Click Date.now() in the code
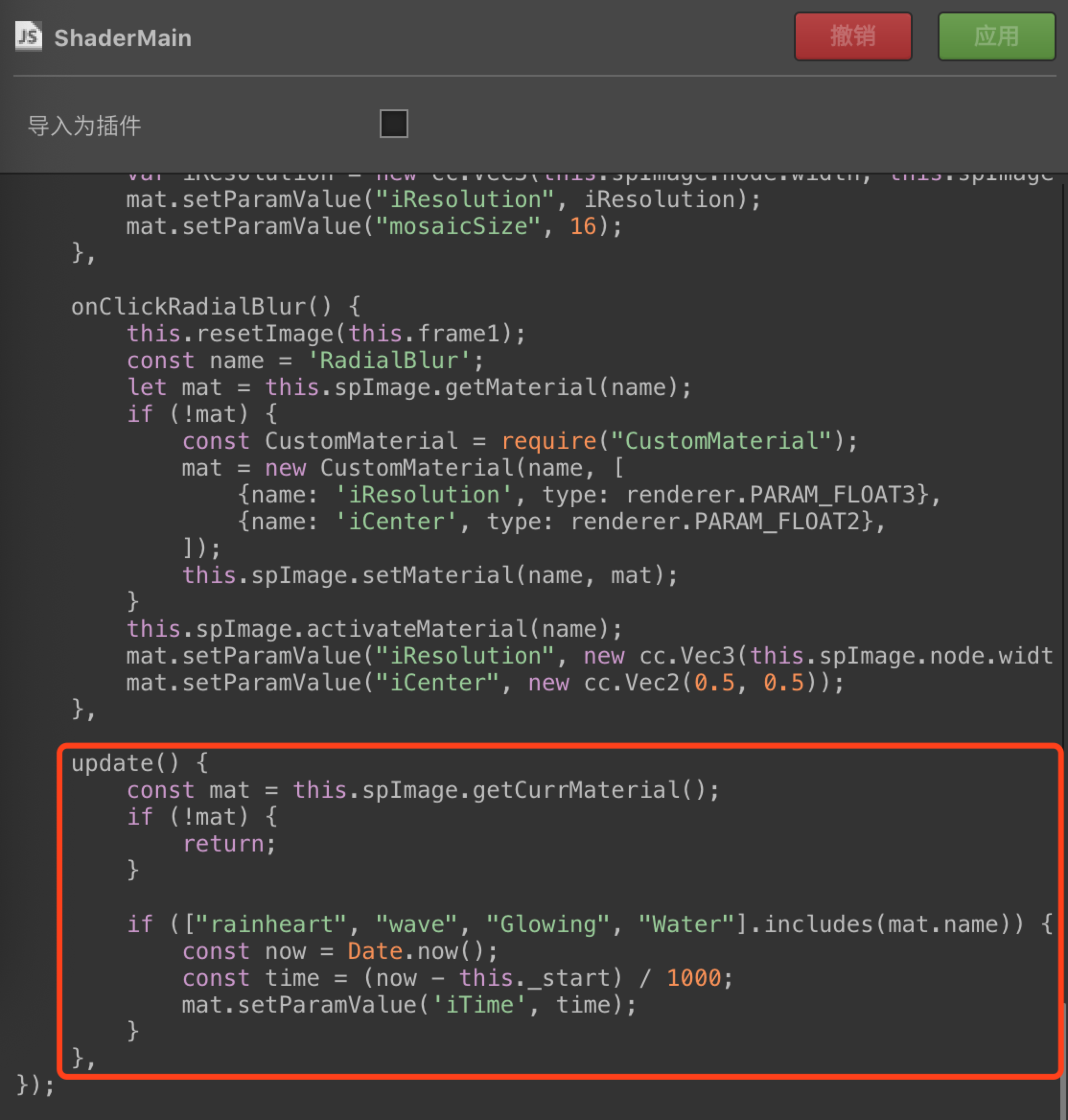 [x=415, y=951]
